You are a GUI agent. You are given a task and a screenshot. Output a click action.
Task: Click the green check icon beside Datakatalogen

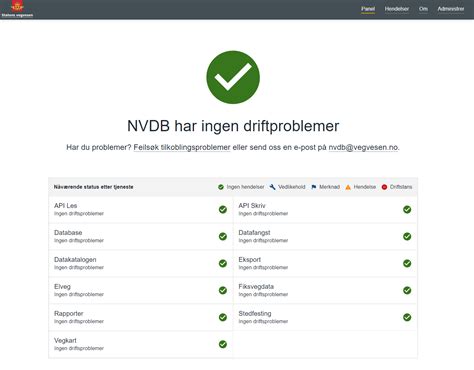223,263
